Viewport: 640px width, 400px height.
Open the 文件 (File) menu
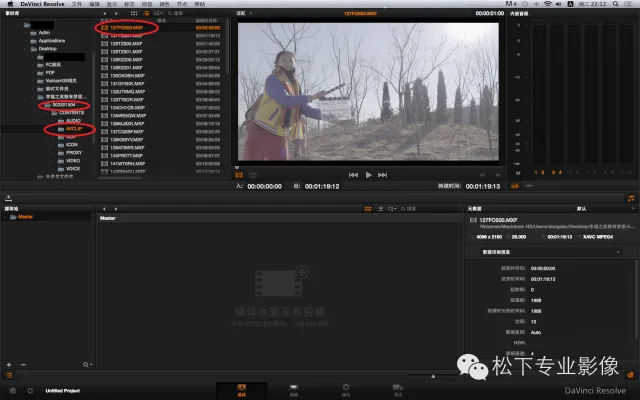pyautogui.click(x=77, y=4)
